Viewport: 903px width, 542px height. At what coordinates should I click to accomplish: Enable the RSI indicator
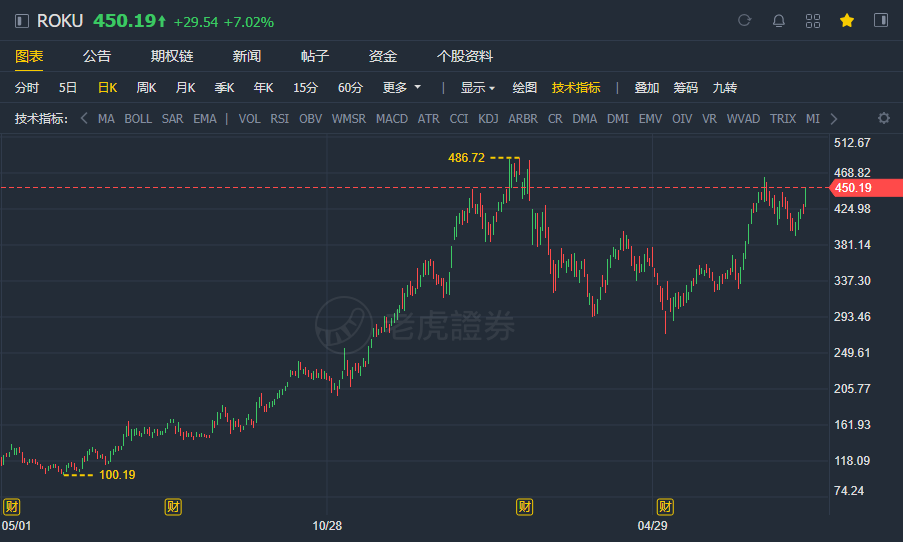click(280, 119)
